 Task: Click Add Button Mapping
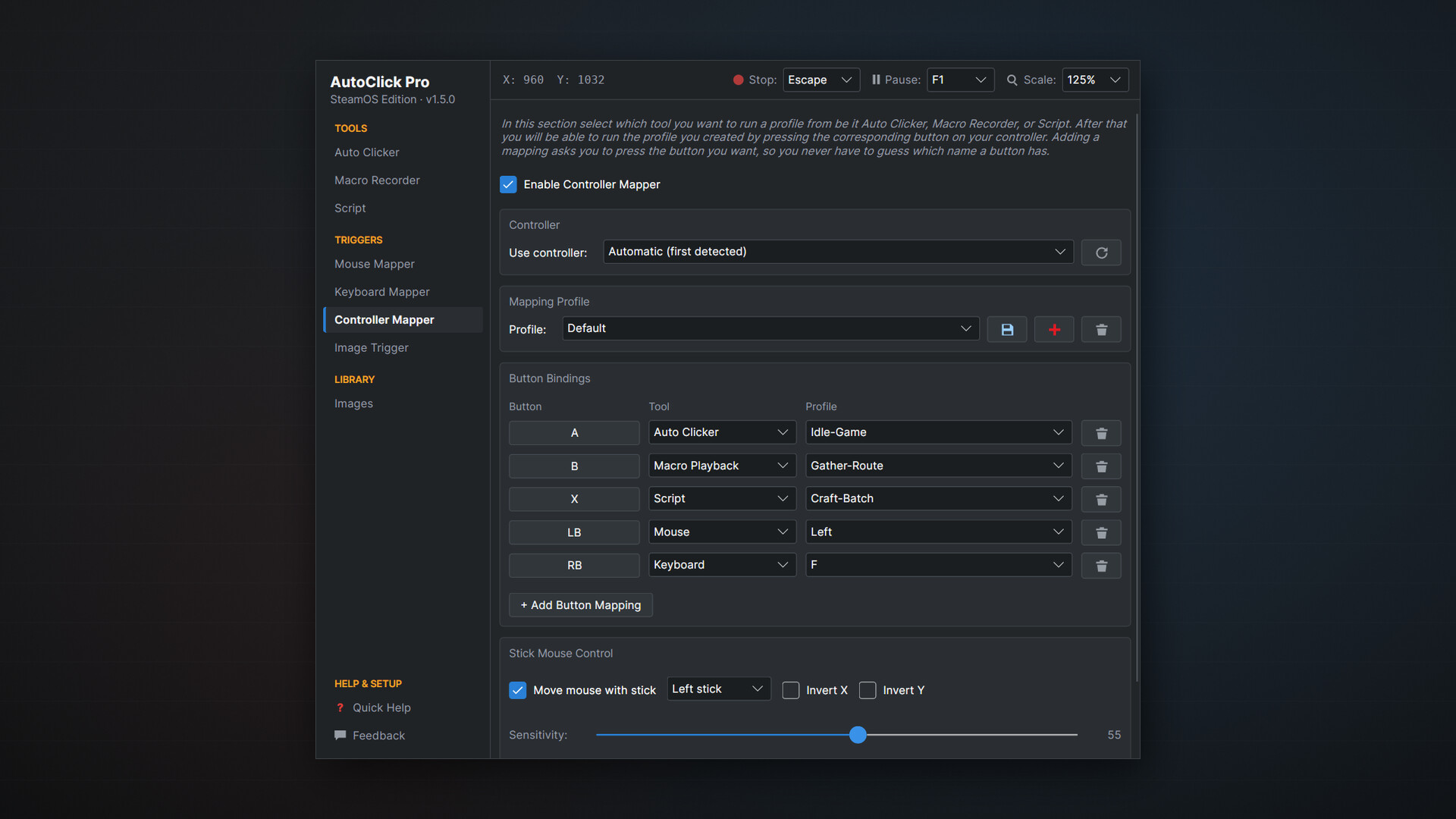coord(581,605)
